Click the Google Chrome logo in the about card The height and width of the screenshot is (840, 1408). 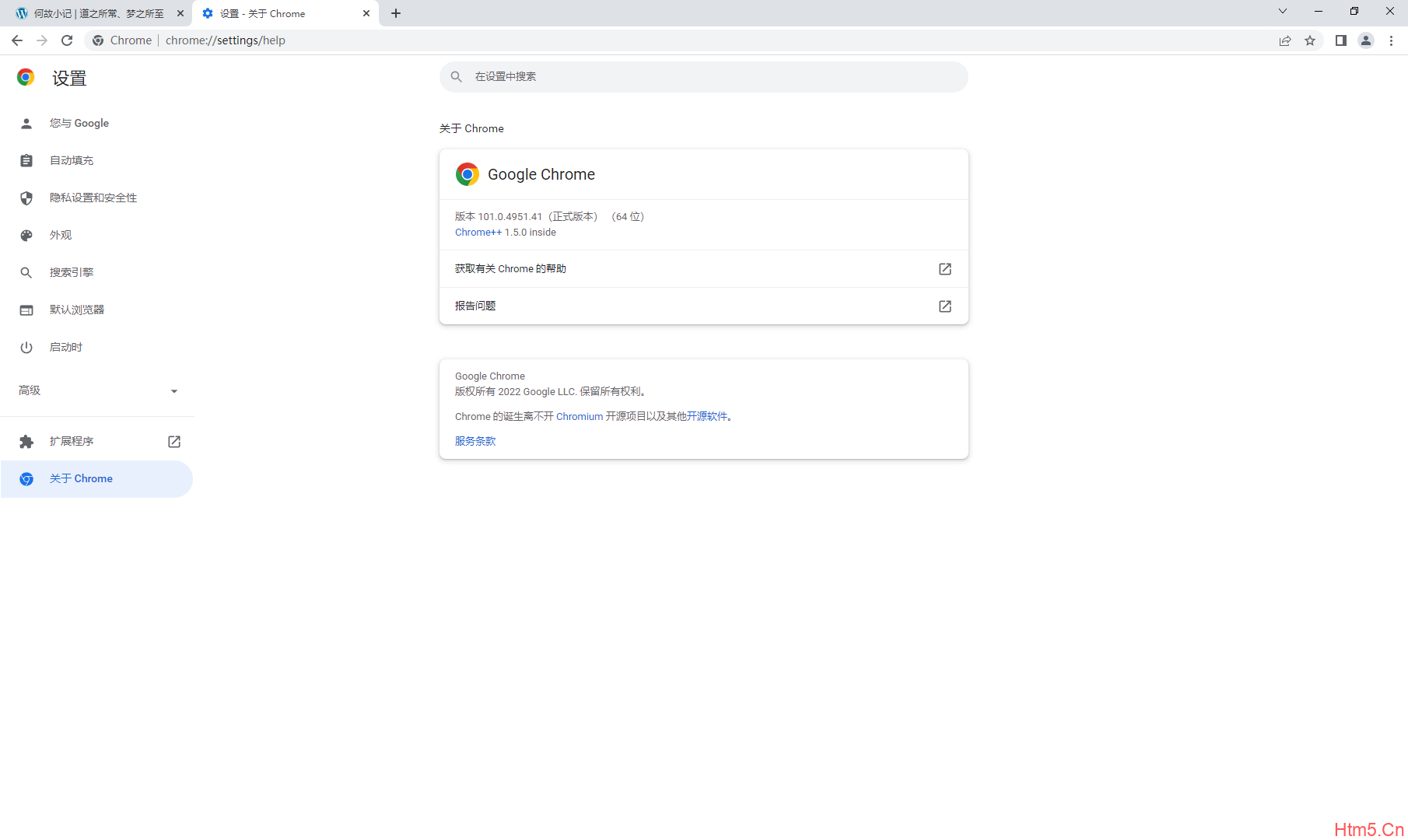pos(468,174)
